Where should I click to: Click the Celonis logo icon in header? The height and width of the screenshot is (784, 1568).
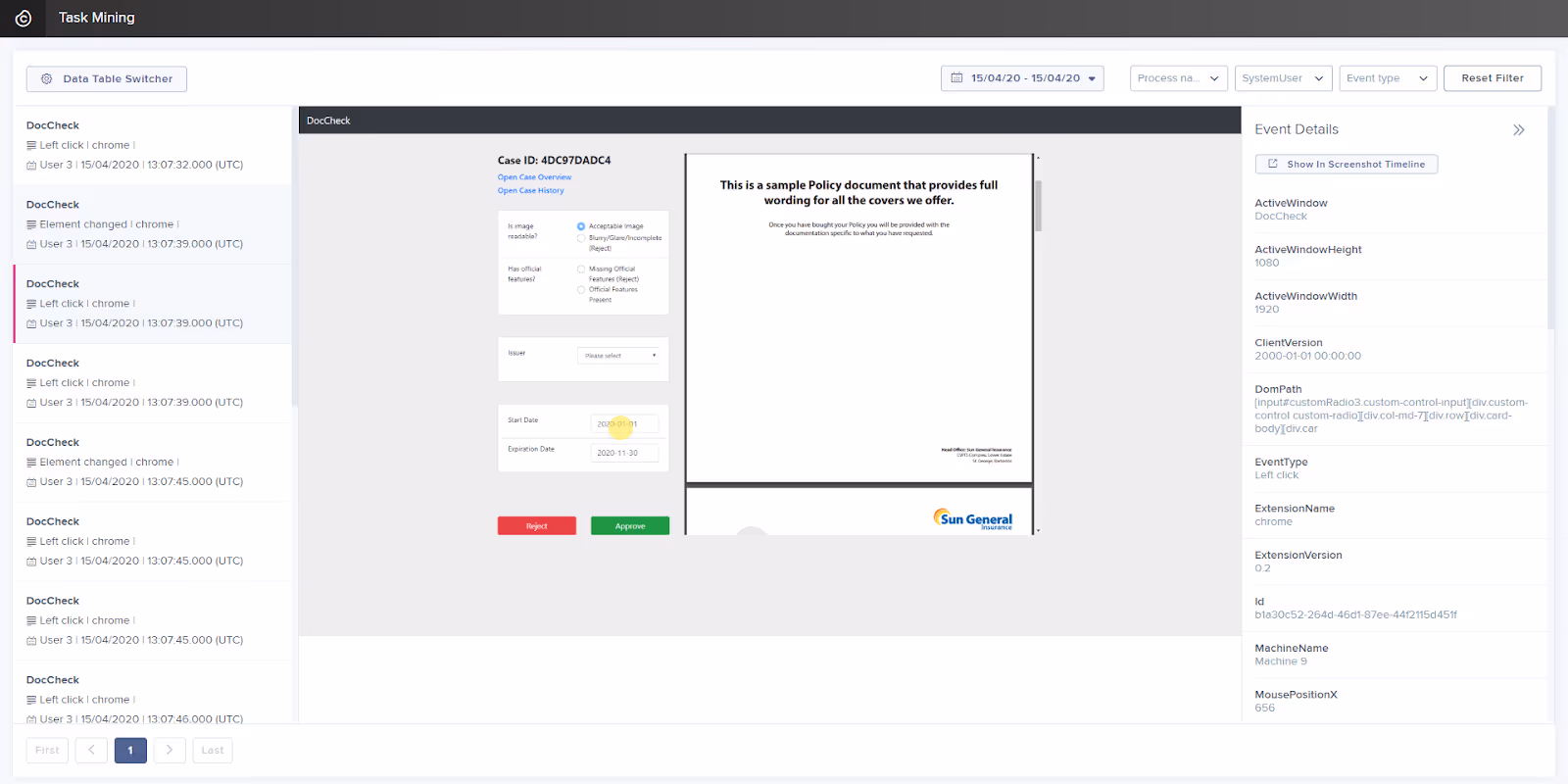[x=23, y=19]
